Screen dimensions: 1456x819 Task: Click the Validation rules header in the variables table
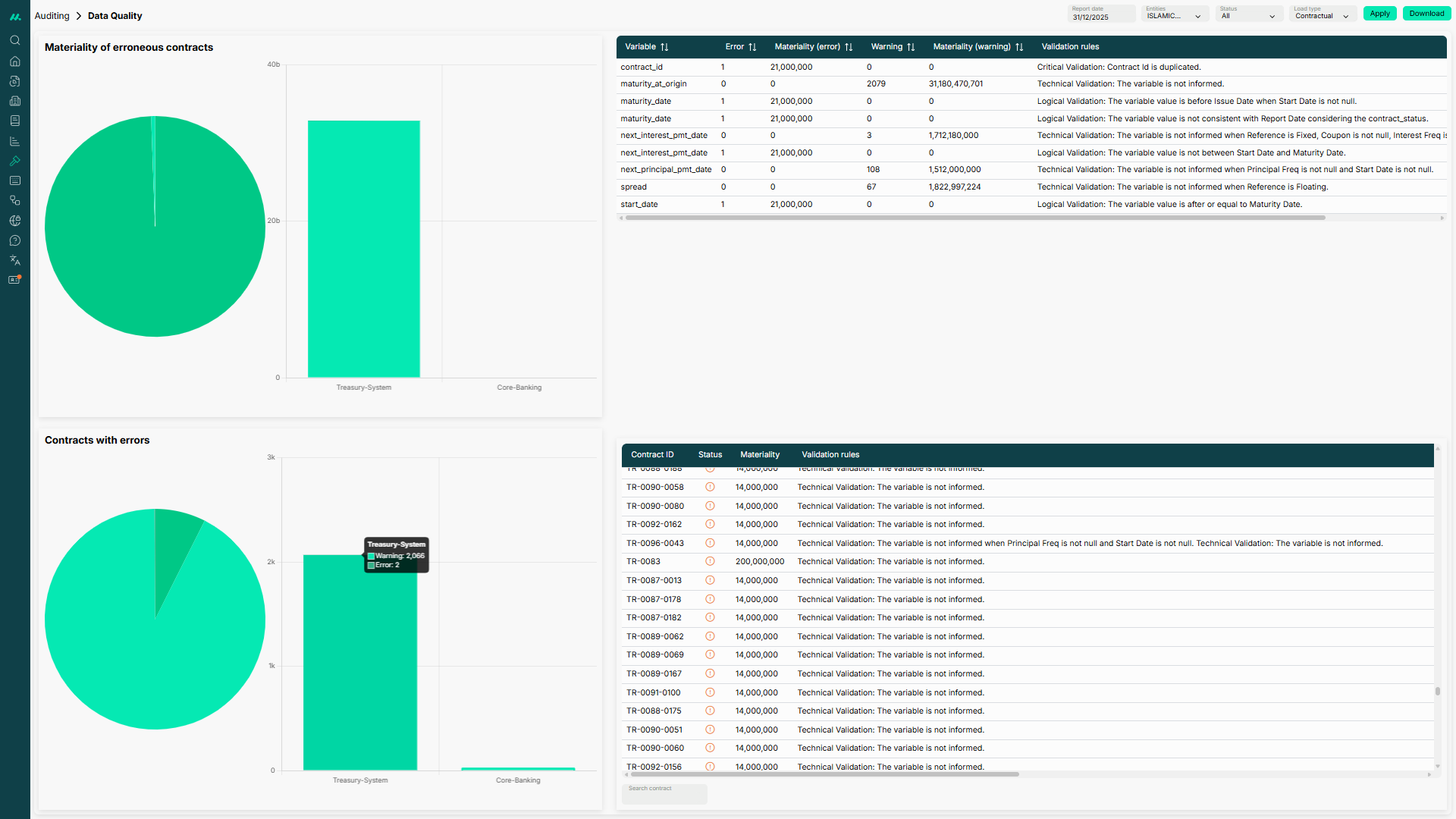(x=1070, y=47)
